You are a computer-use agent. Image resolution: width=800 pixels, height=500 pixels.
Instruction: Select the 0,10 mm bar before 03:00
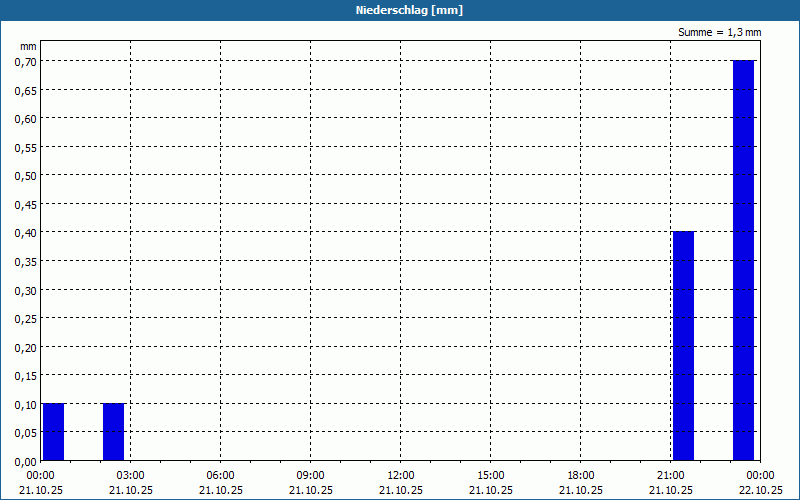pyautogui.click(x=113, y=432)
